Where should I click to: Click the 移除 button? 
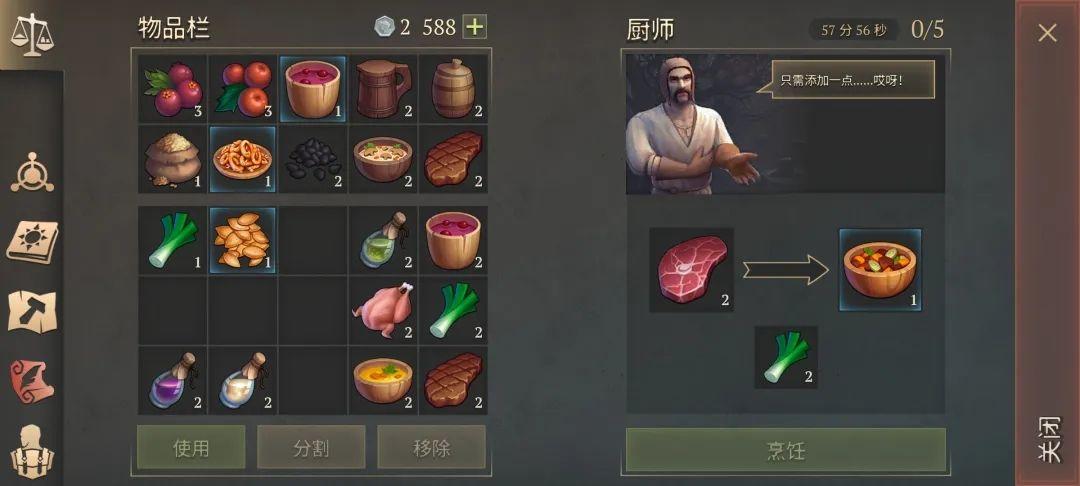[432, 447]
